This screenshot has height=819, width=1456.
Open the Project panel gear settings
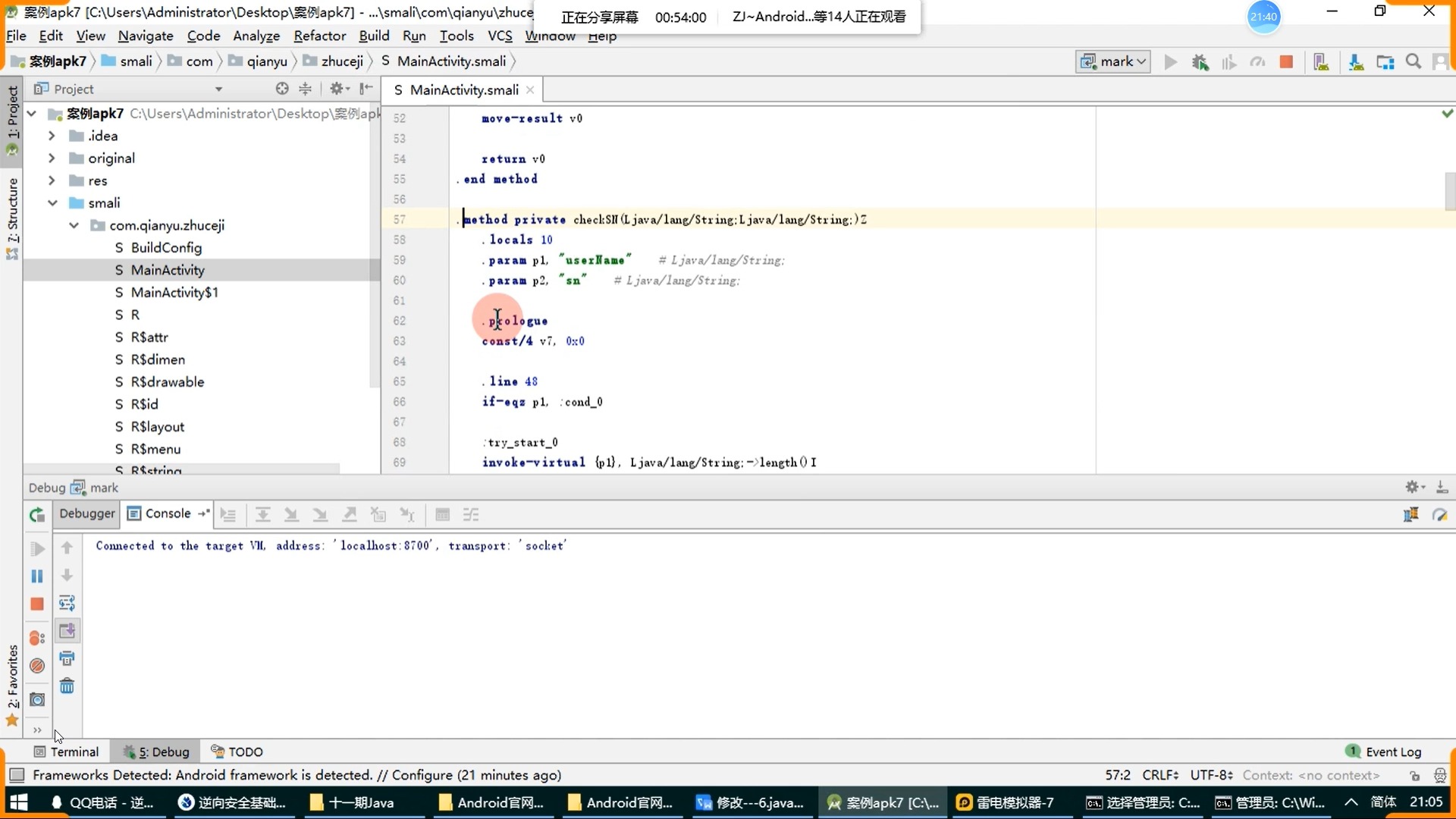point(339,89)
